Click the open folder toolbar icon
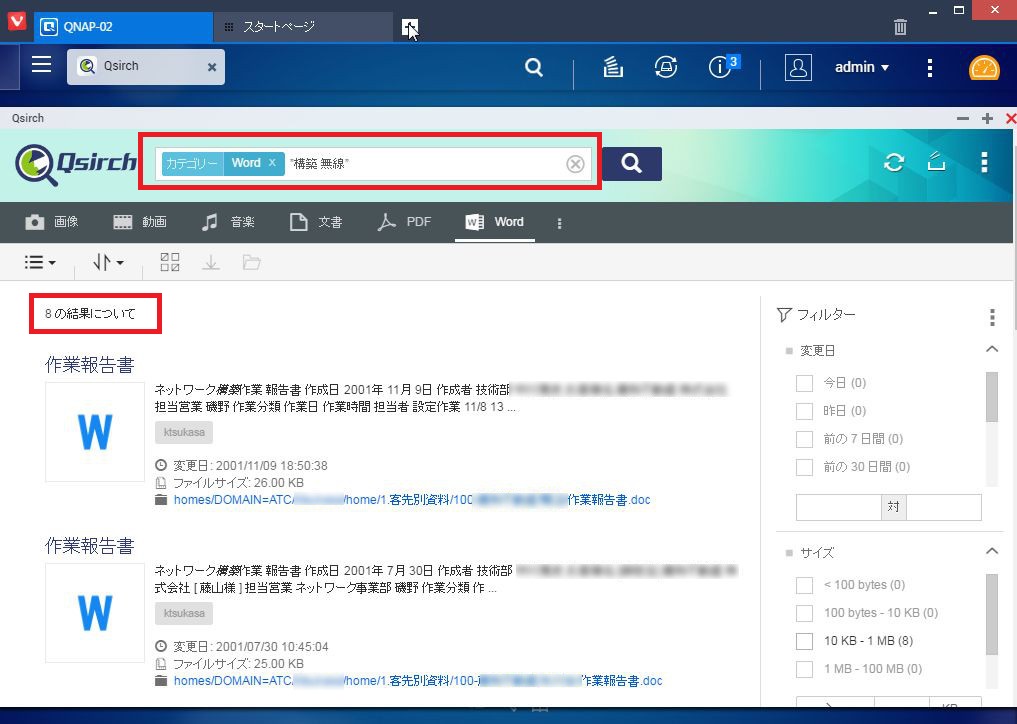Image resolution: width=1017 pixels, height=724 pixels. coord(251,262)
